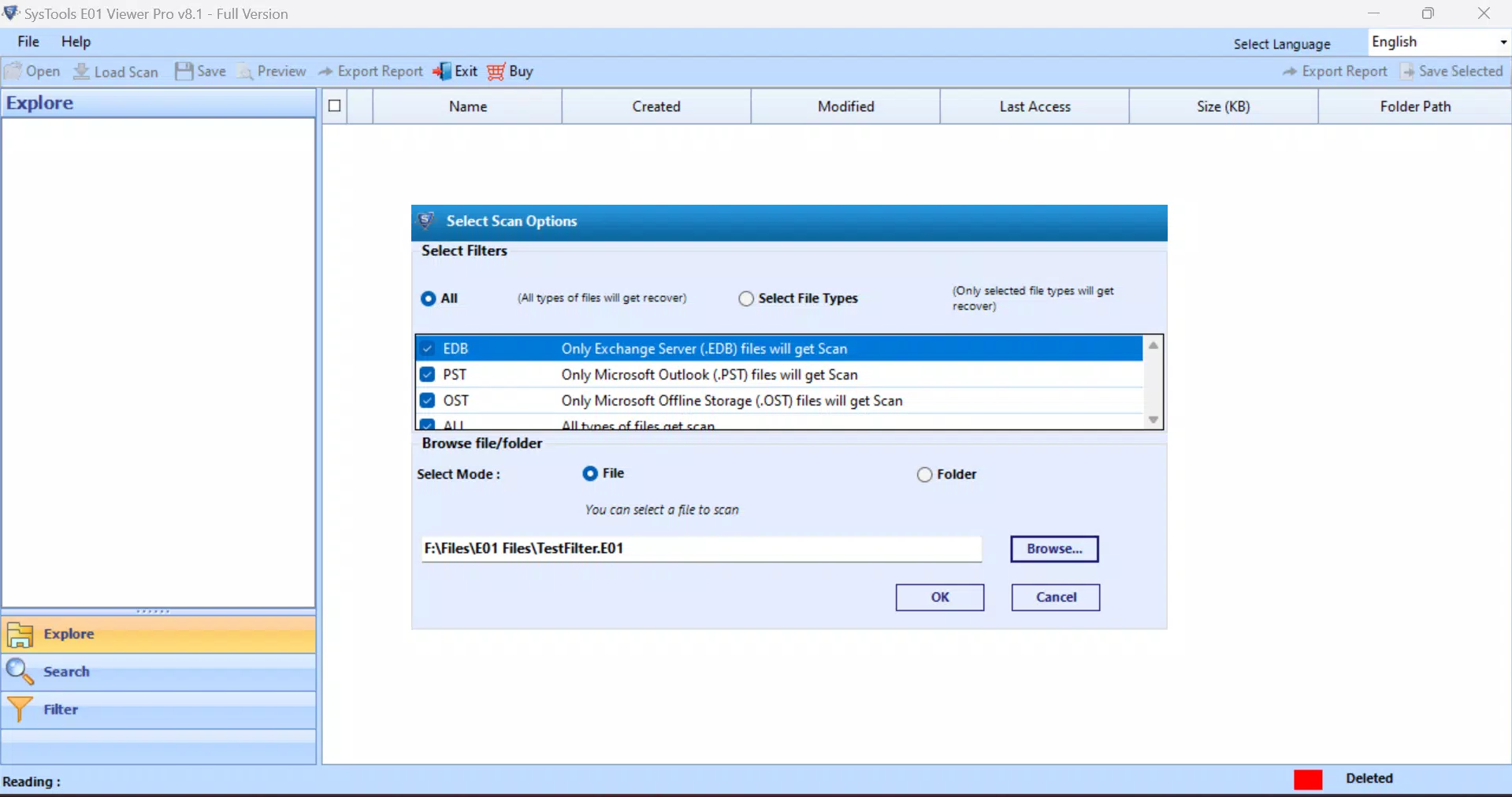
Task: Click the shield icon in Select Scan Options title
Action: click(x=426, y=221)
